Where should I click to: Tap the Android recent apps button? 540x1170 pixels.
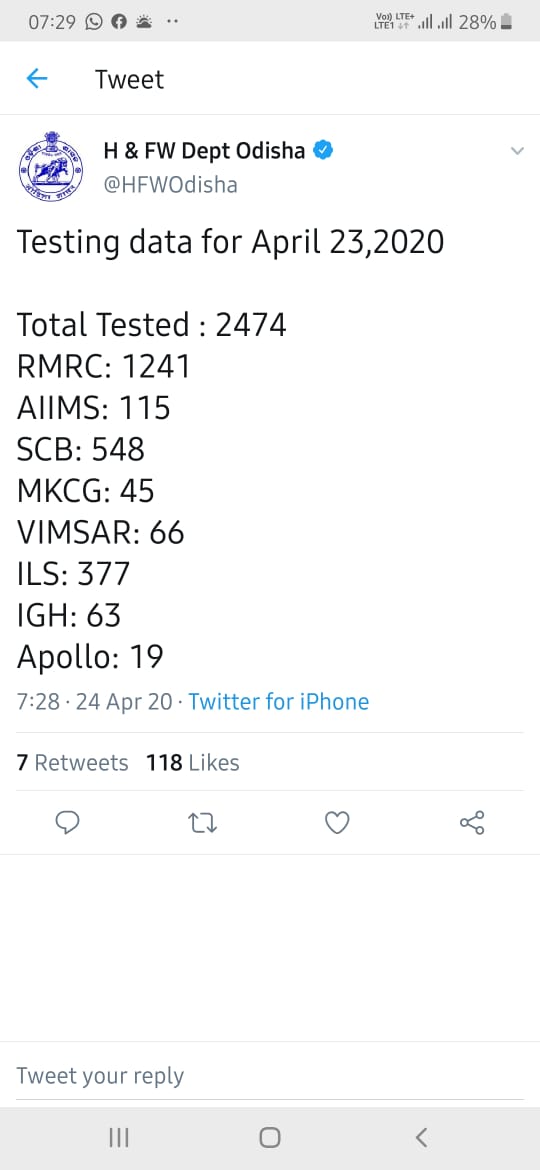coord(119,1137)
